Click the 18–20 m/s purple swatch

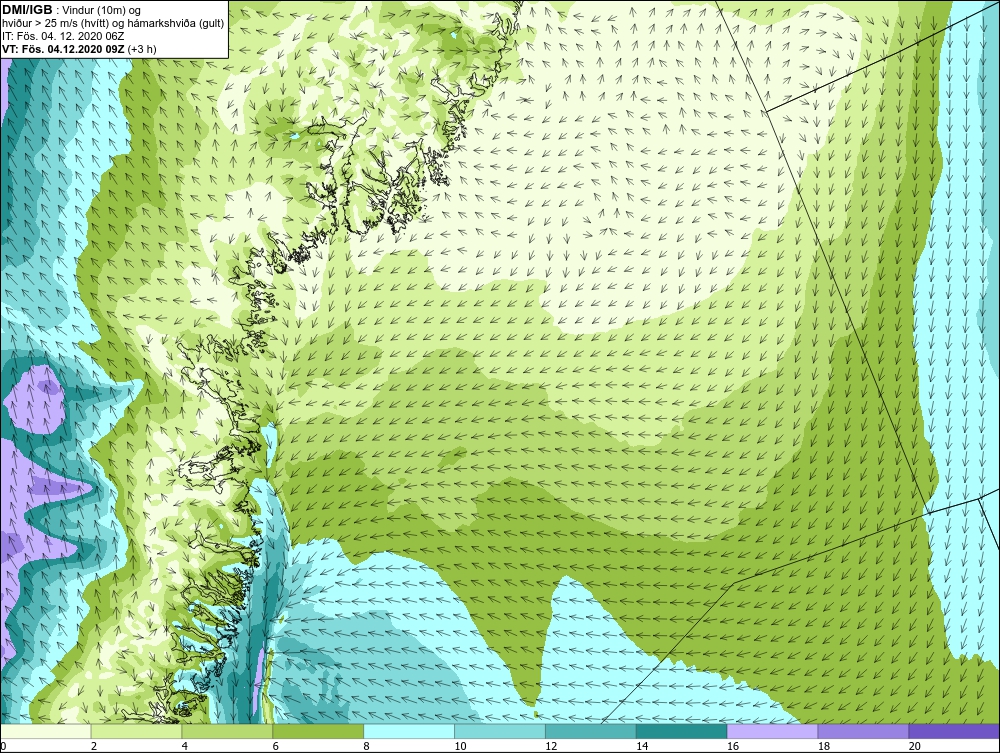click(x=864, y=731)
